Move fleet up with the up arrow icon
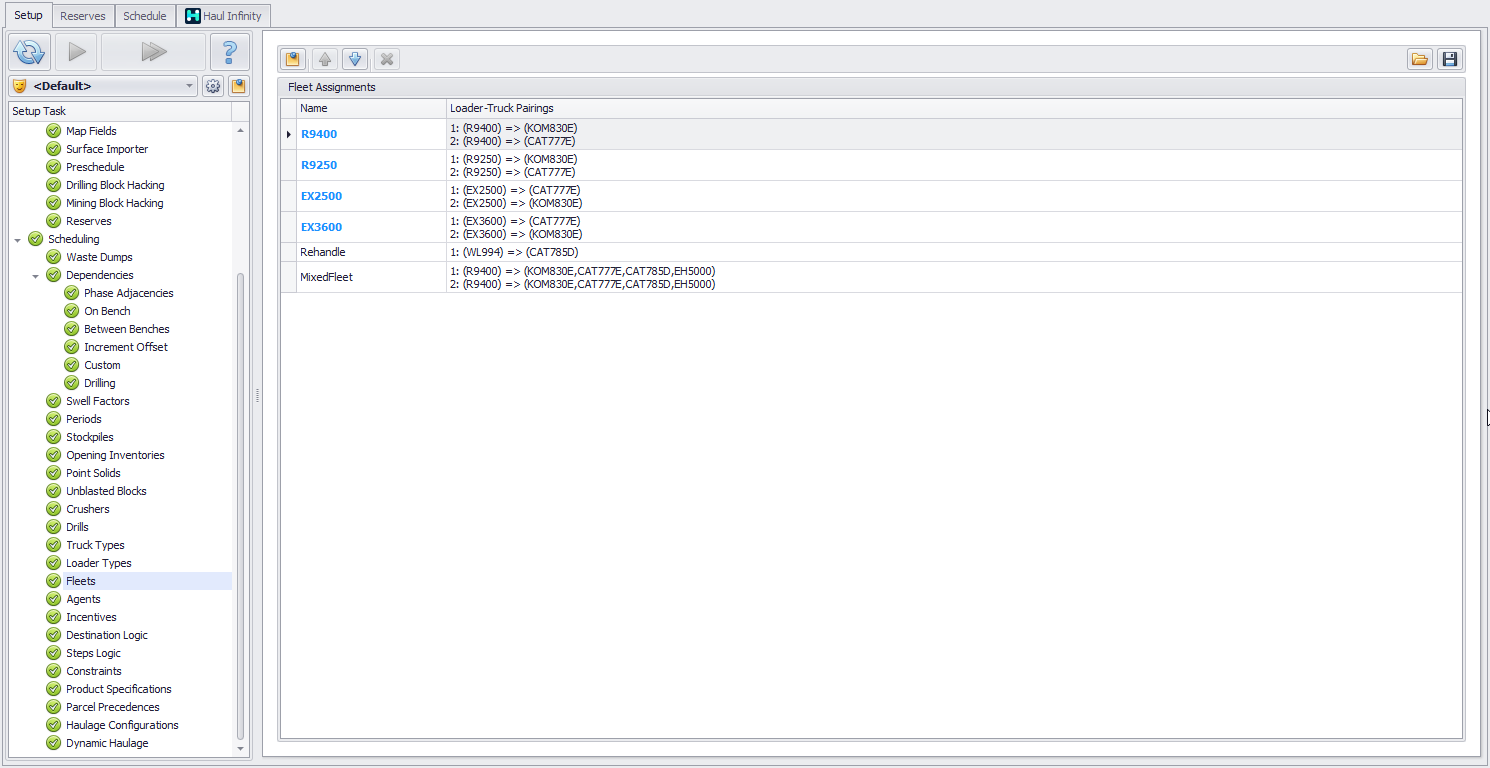 tap(324, 59)
